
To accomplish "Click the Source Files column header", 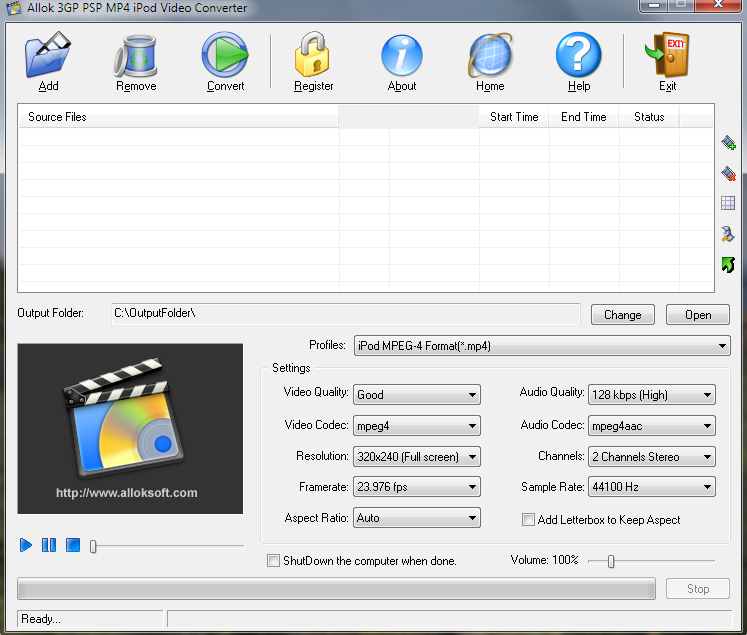I will click(178, 117).
